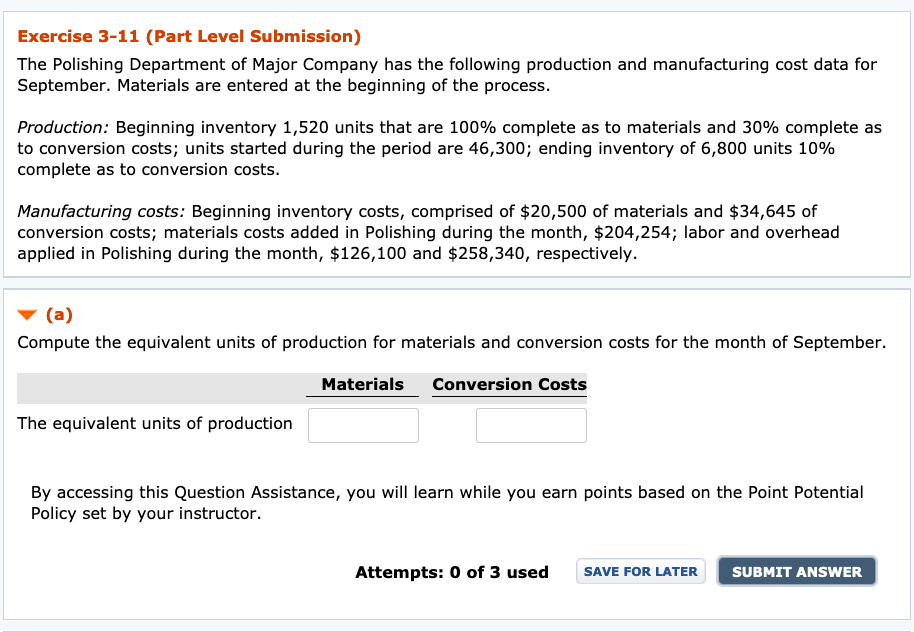Click the equivalent units of production row label
The image size is (914, 632).
click(154, 423)
